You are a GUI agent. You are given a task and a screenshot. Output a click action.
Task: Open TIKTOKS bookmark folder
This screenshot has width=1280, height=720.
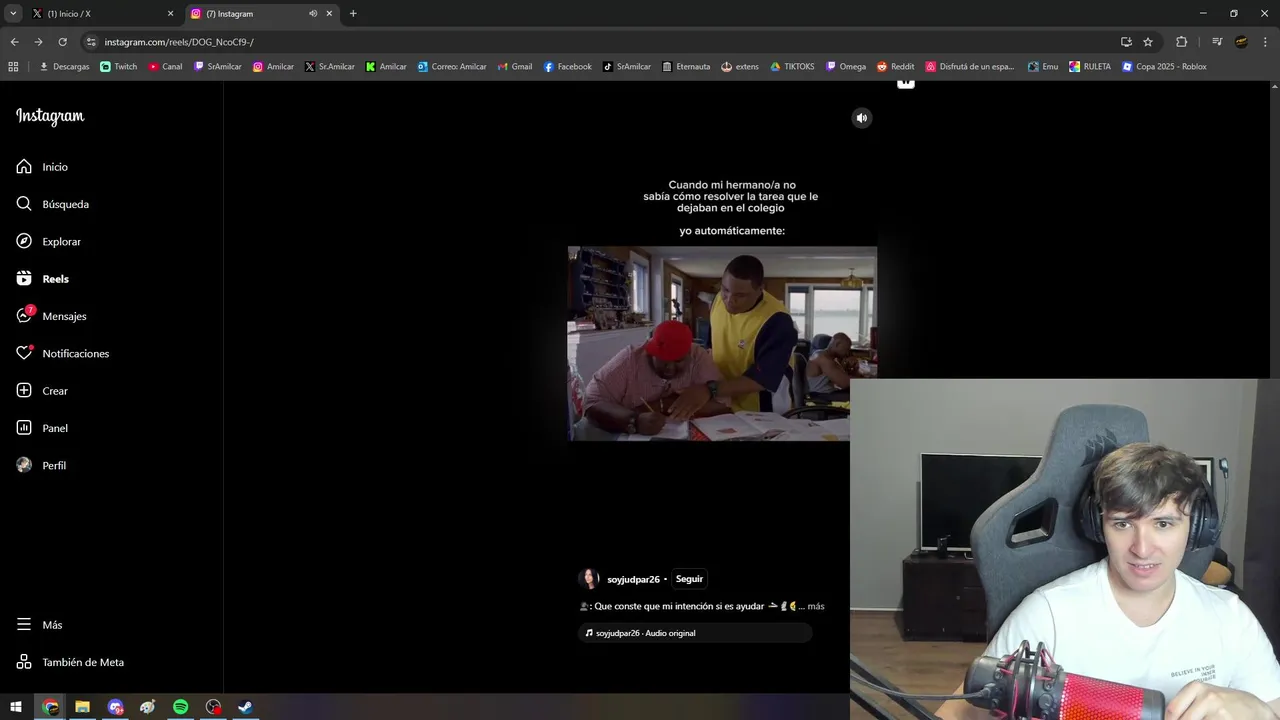click(792, 67)
